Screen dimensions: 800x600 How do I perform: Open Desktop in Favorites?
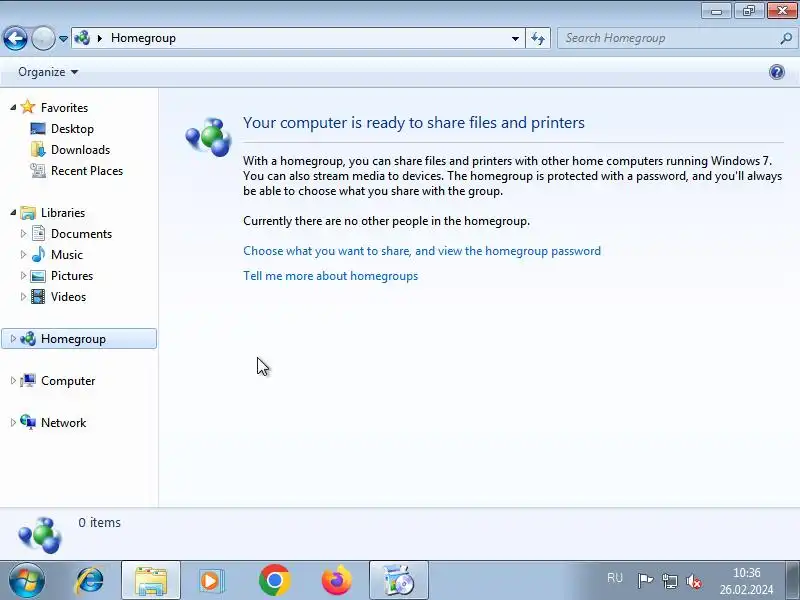[72, 129]
